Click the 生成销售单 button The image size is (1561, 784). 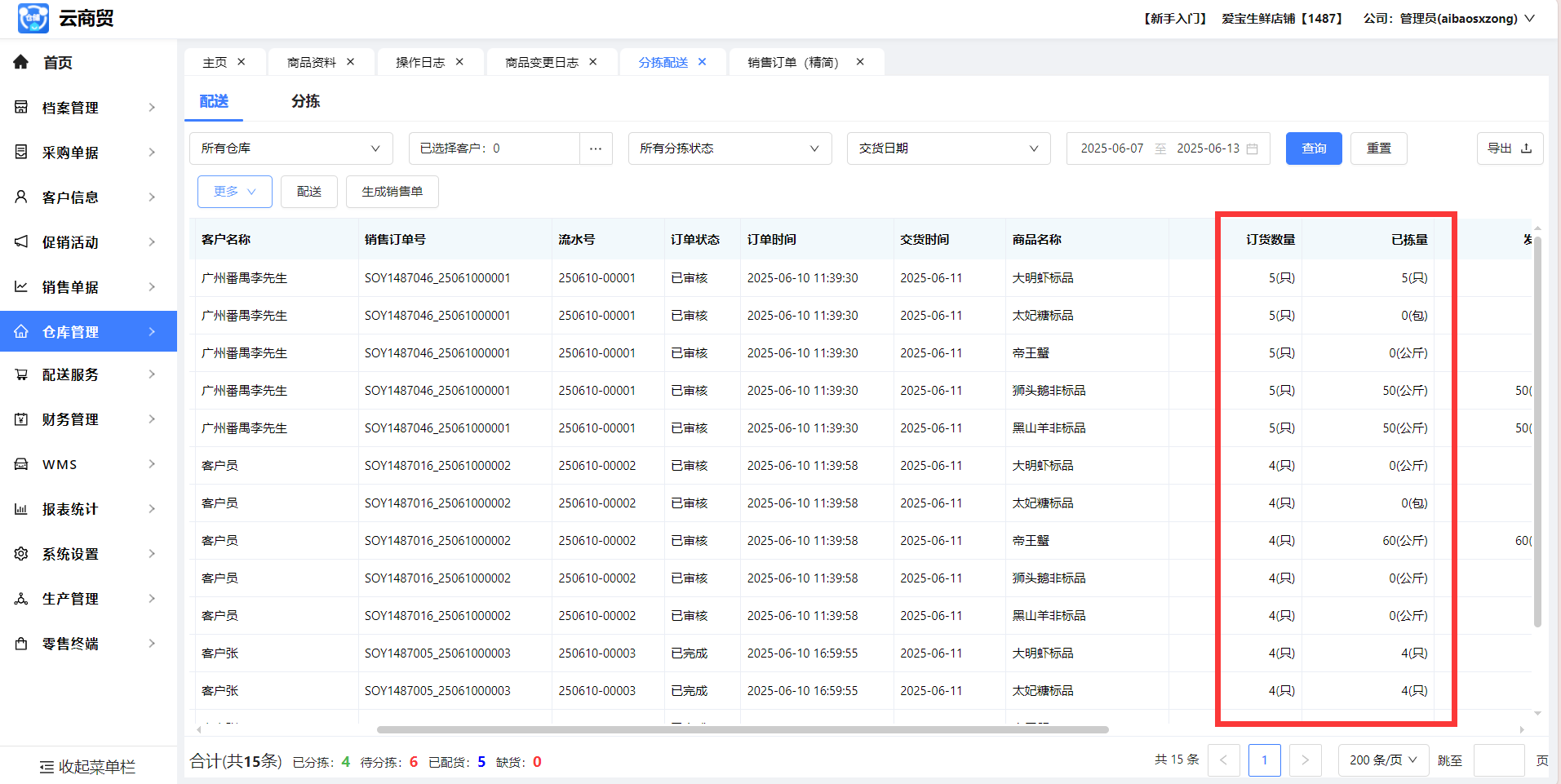tap(392, 192)
